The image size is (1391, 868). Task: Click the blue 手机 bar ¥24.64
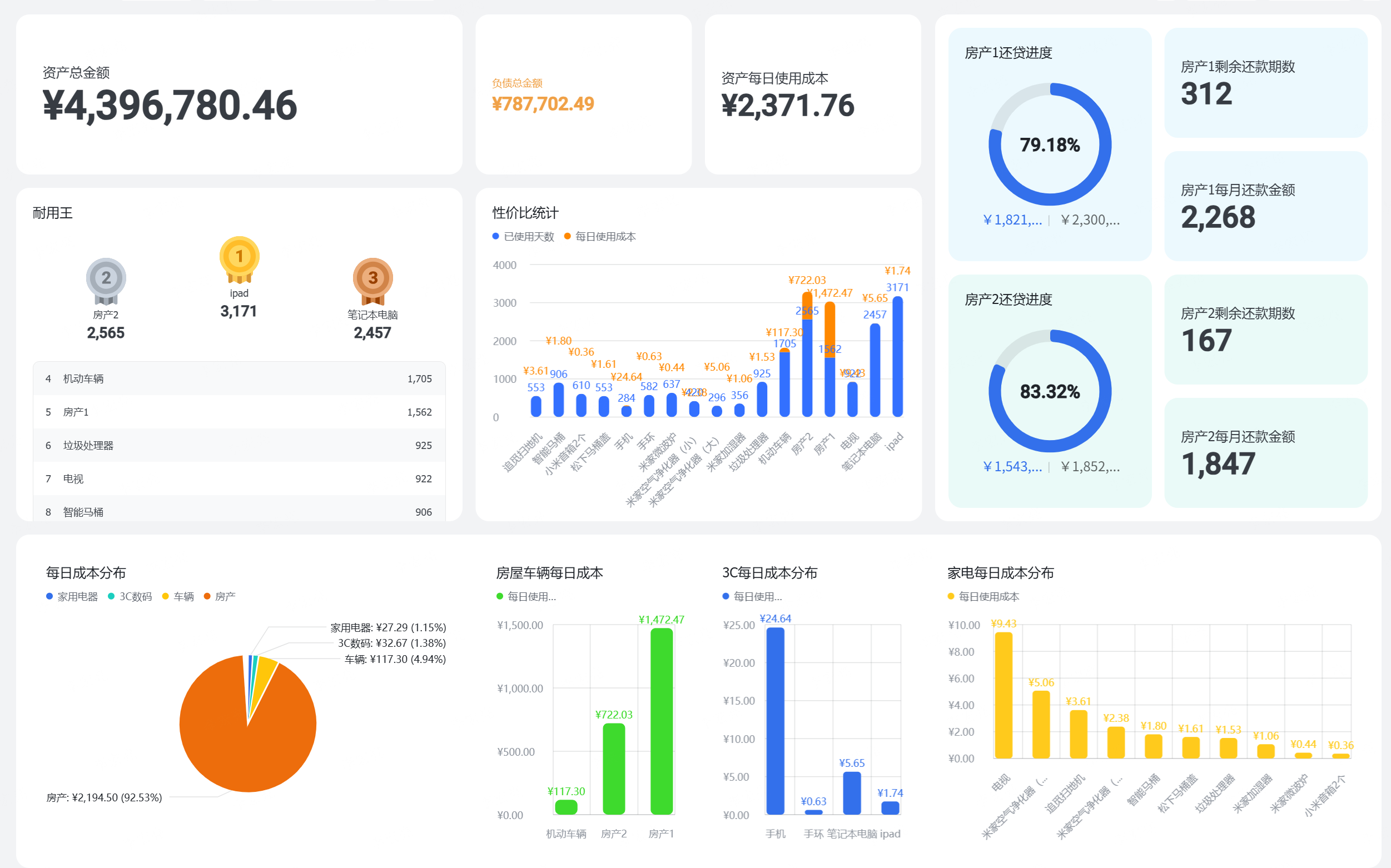[x=775, y=721]
